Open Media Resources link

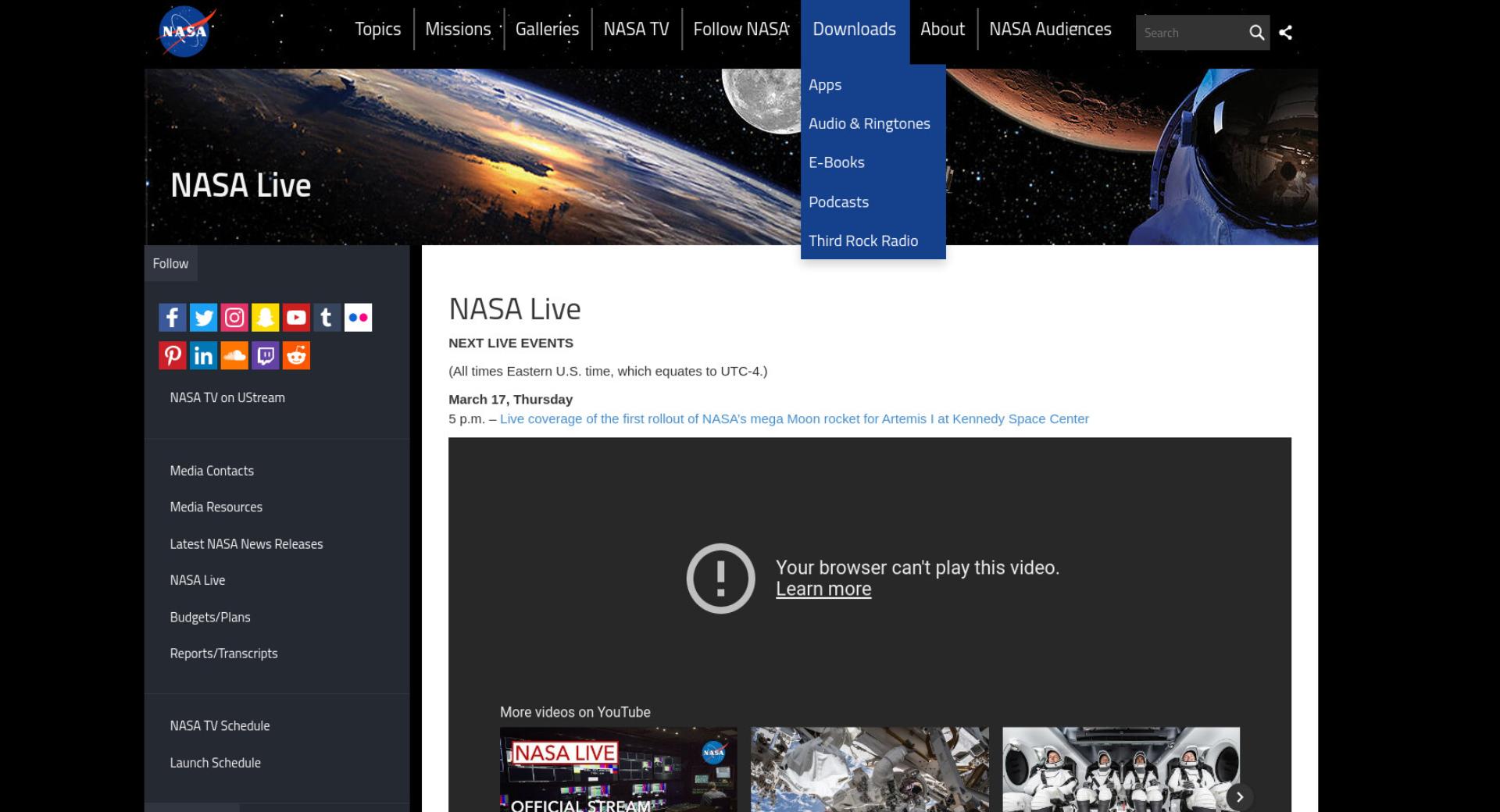pos(216,507)
